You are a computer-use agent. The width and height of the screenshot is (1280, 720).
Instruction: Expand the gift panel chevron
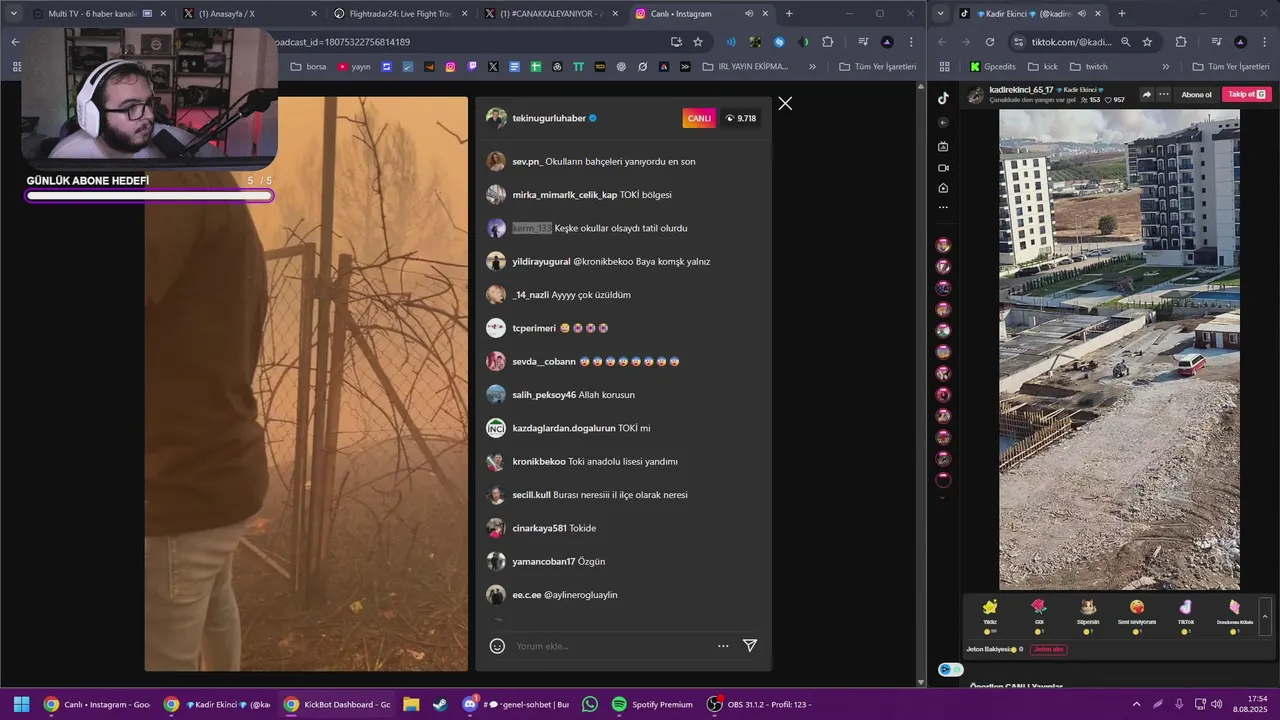click(x=1265, y=616)
